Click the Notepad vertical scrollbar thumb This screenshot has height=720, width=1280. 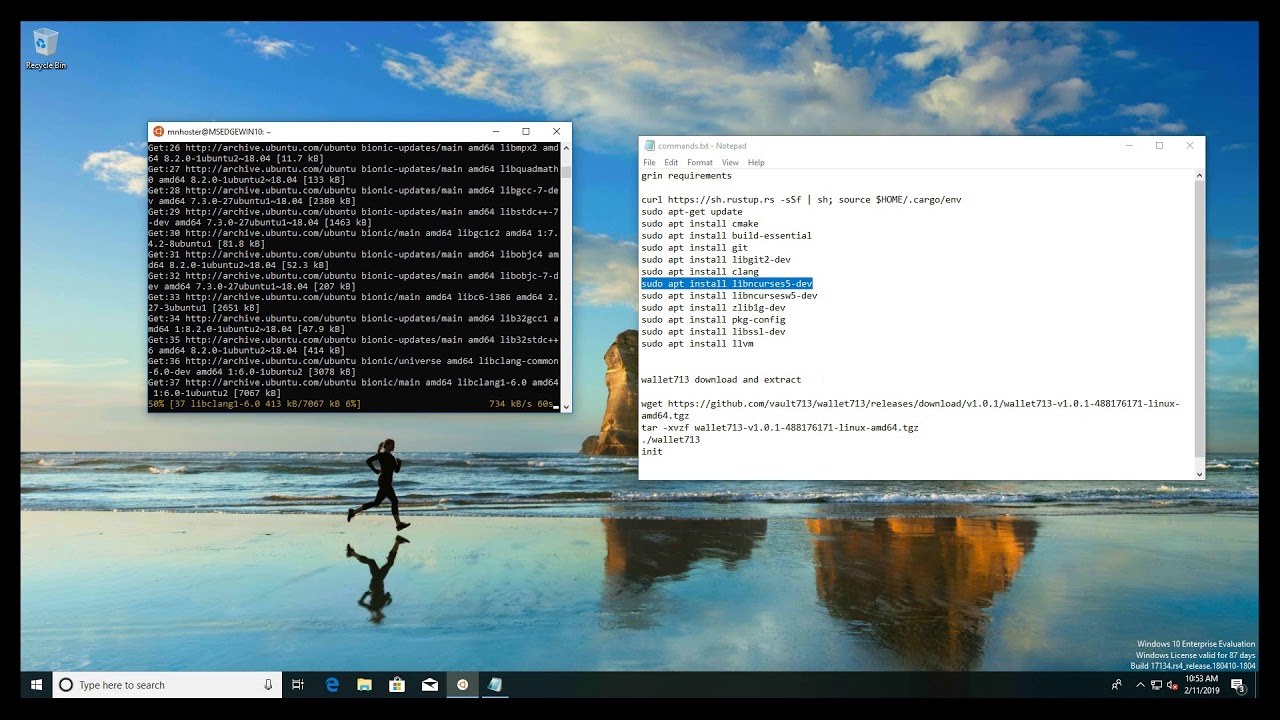pos(1199,318)
